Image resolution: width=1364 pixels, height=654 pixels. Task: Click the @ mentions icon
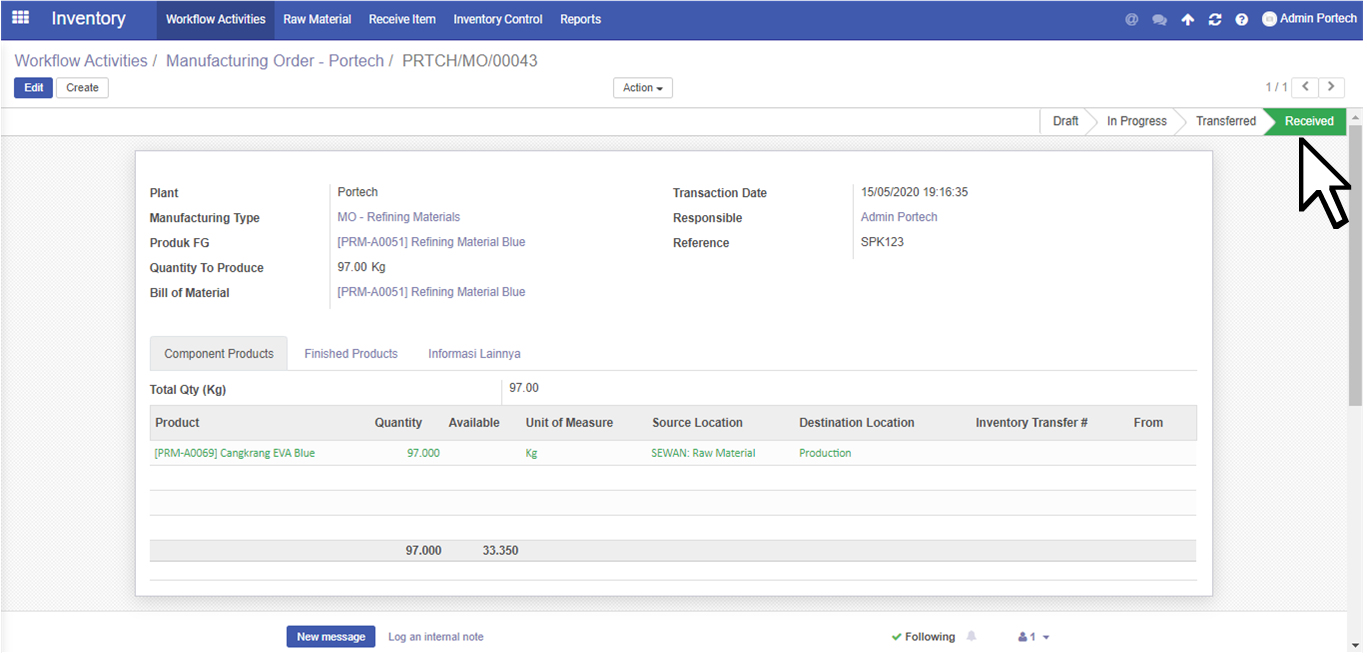[1132, 20]
